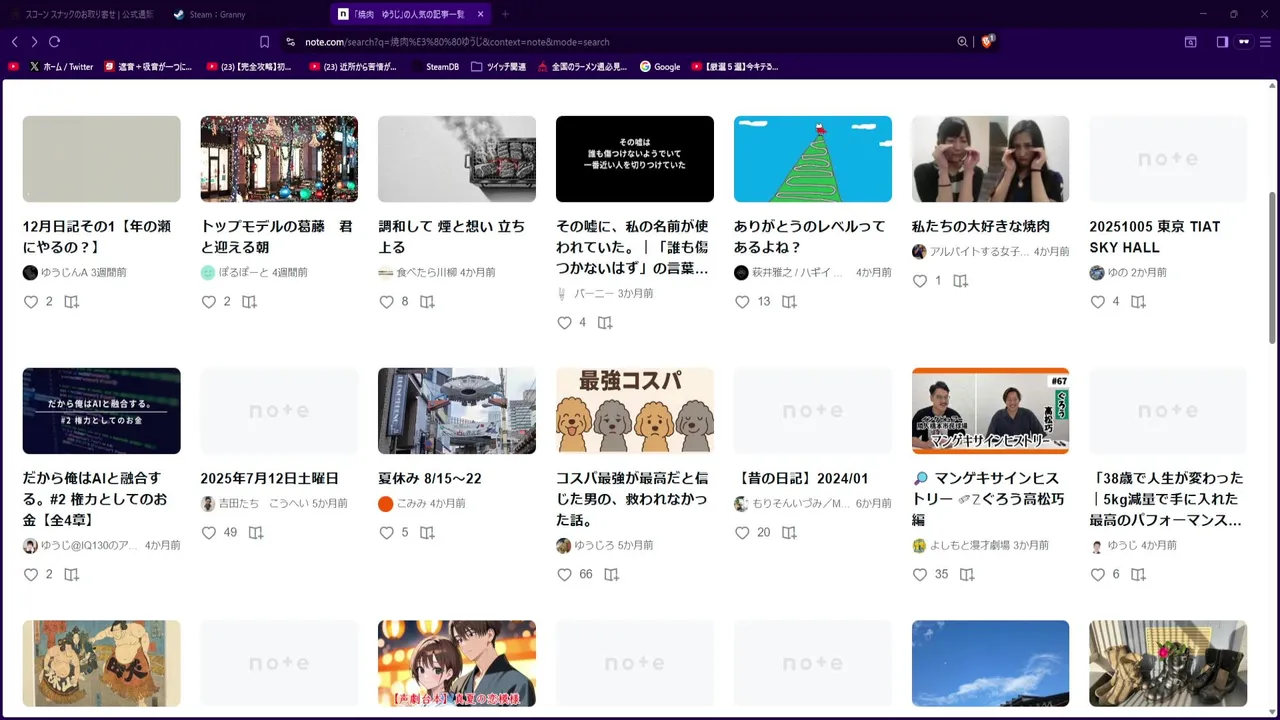Like the トップモデルの葛藤 article
Image resolution: width=1280 pixels, height=720 pixels.
click(208, 302)
